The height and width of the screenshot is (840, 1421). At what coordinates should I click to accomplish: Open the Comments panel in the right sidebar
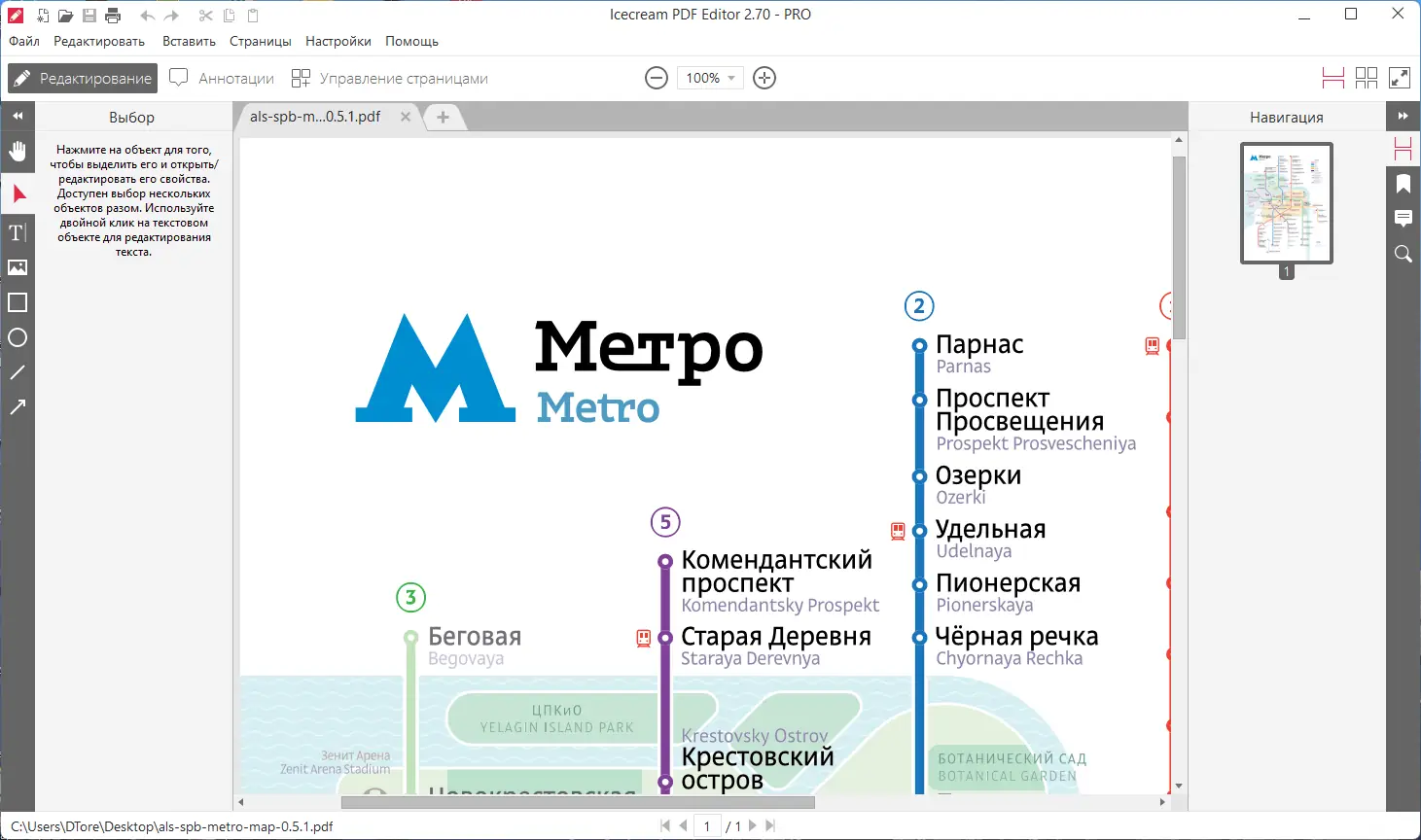[1403, 219]
